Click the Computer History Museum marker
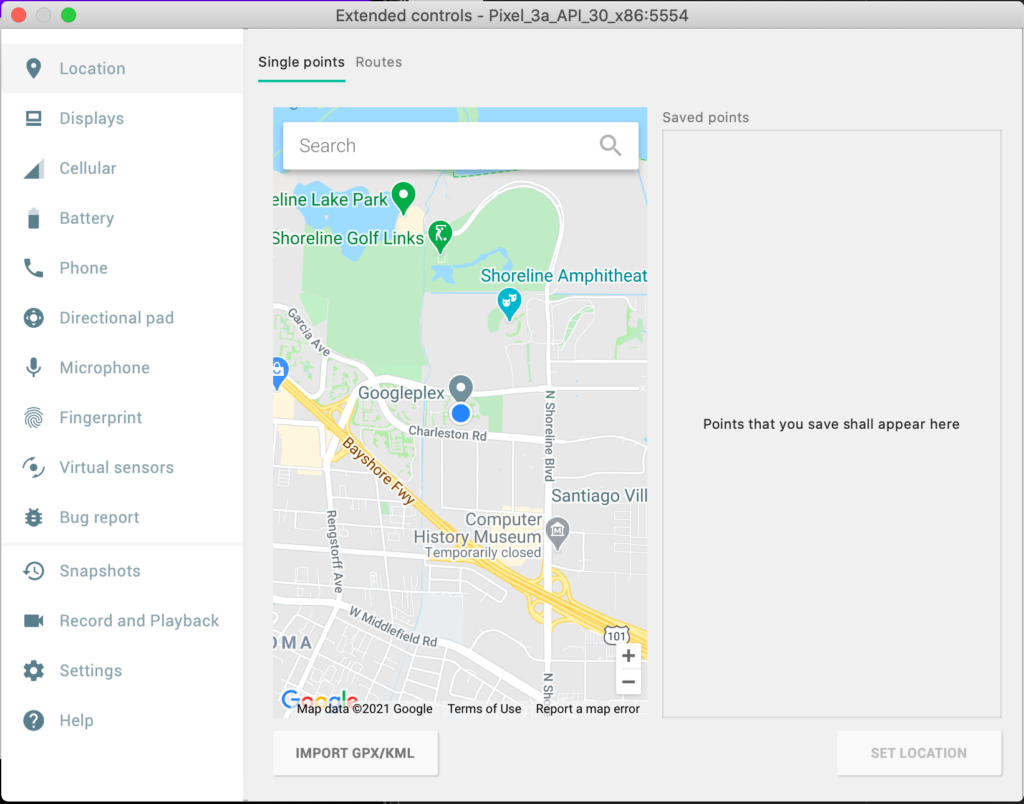The width and height of the screenshot is (1024, 804). click(557, 534)
